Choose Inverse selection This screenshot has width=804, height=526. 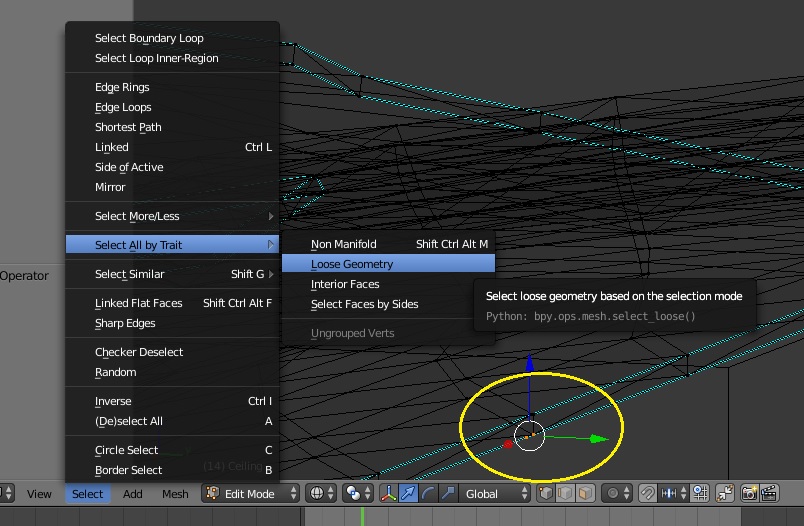[x=172, y=401]
